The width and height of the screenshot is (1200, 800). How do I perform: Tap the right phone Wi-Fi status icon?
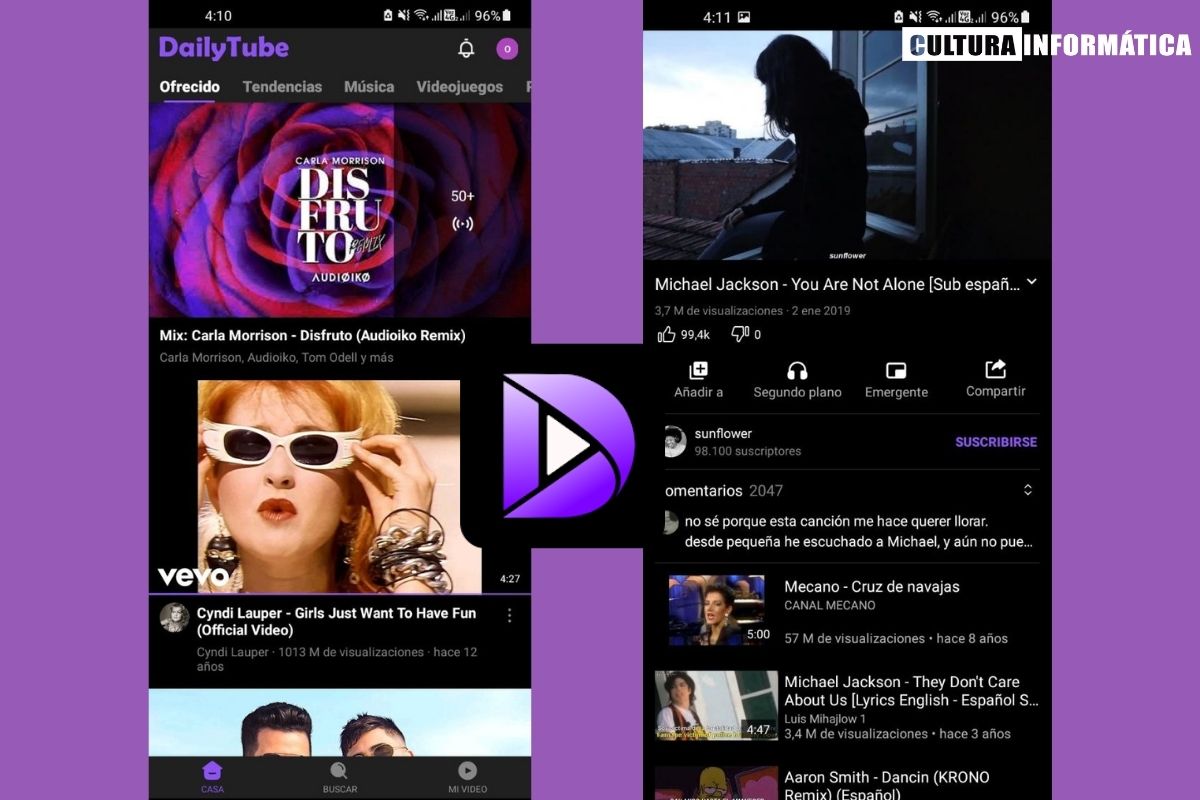932,16
